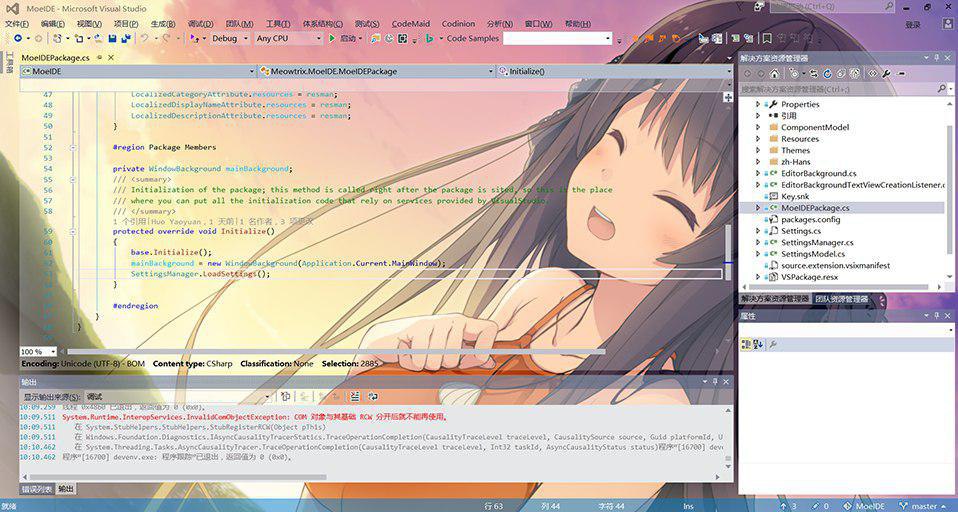958x512 pixels.
Task: Toggle auto-hide pin on Solution Explorer panel
Action: point(936,57)
